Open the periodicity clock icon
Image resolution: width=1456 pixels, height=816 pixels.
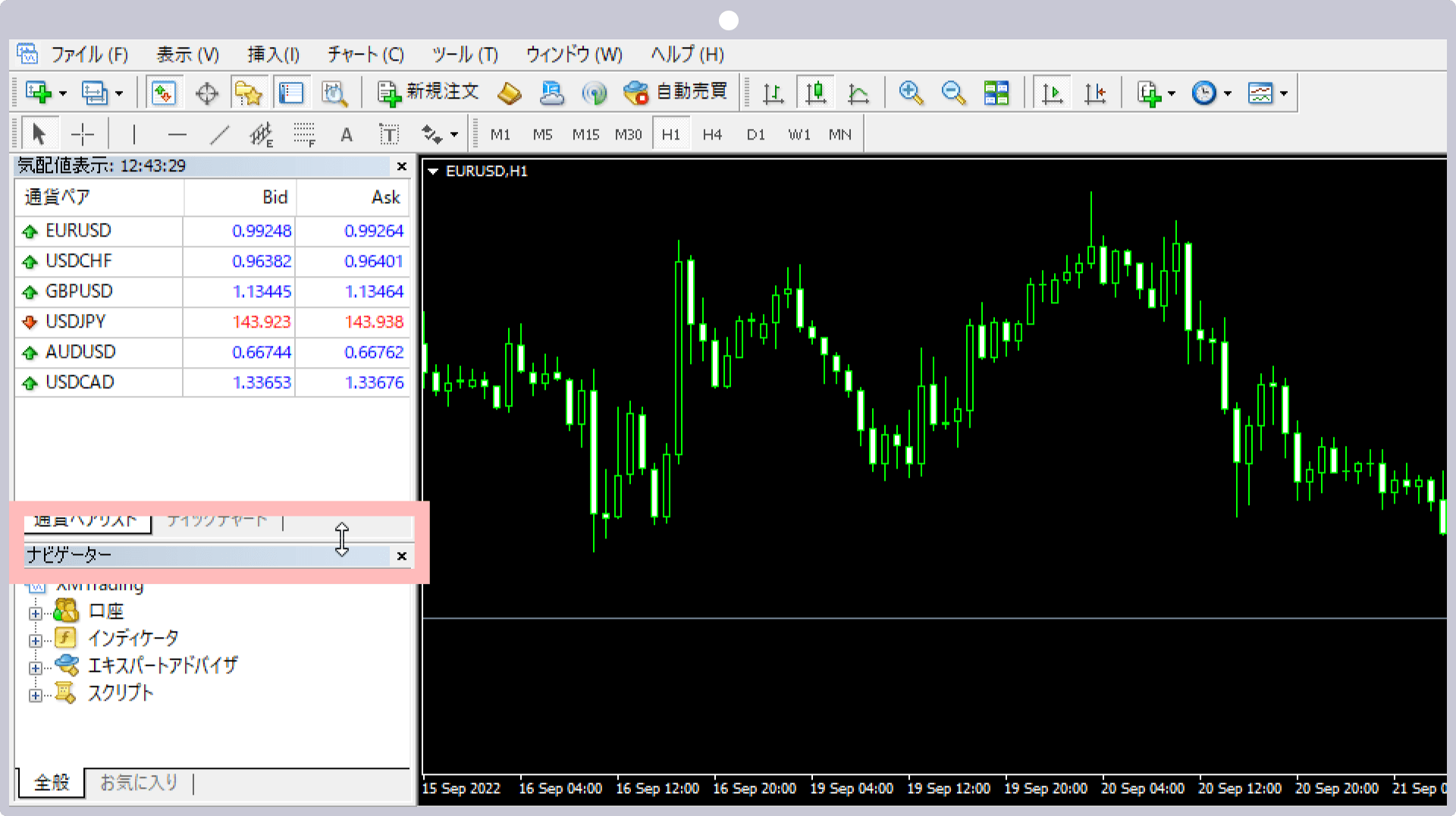(1204, 93)
